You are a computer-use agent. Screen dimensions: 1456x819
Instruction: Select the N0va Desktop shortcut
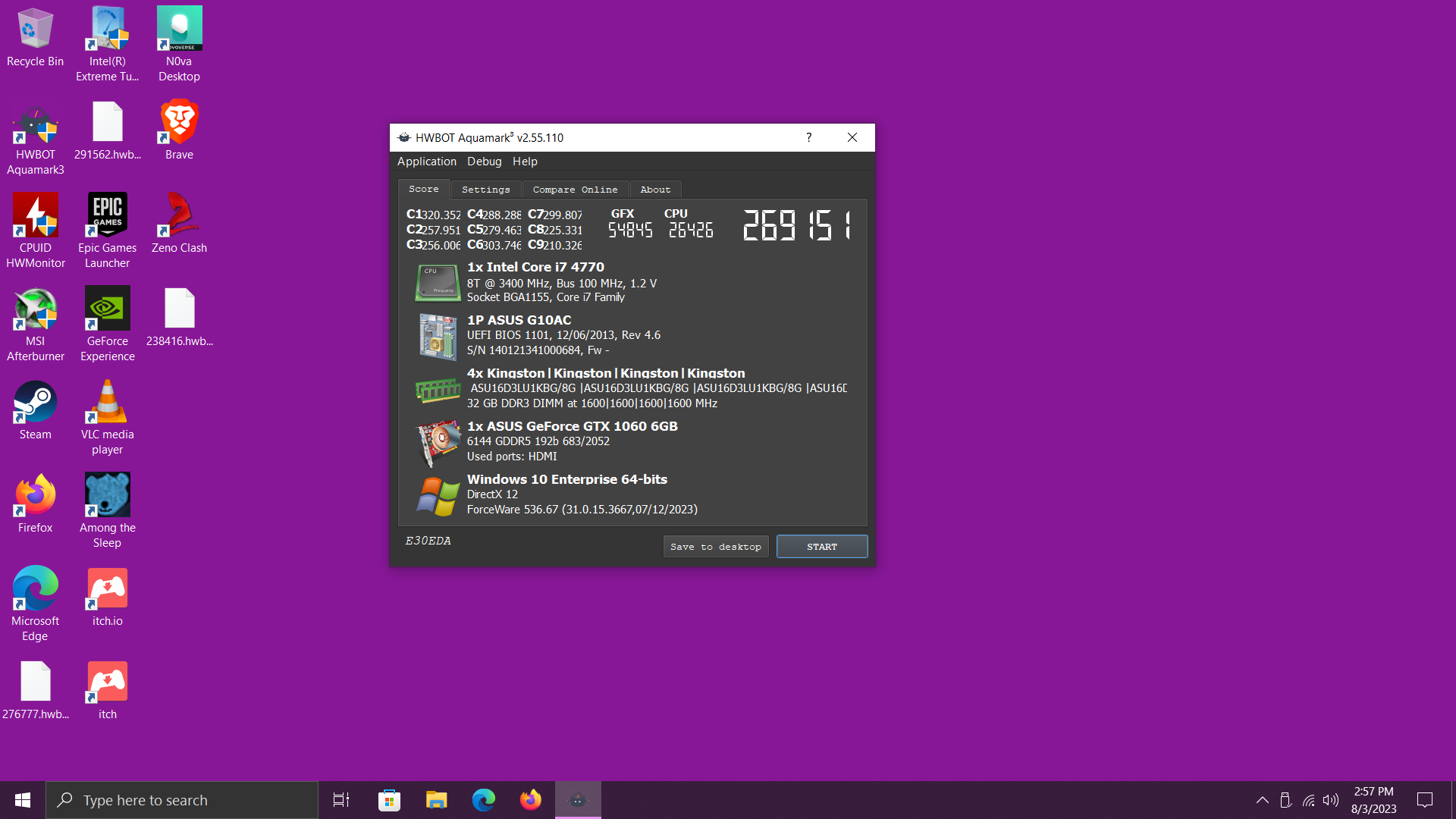point(179,44)
